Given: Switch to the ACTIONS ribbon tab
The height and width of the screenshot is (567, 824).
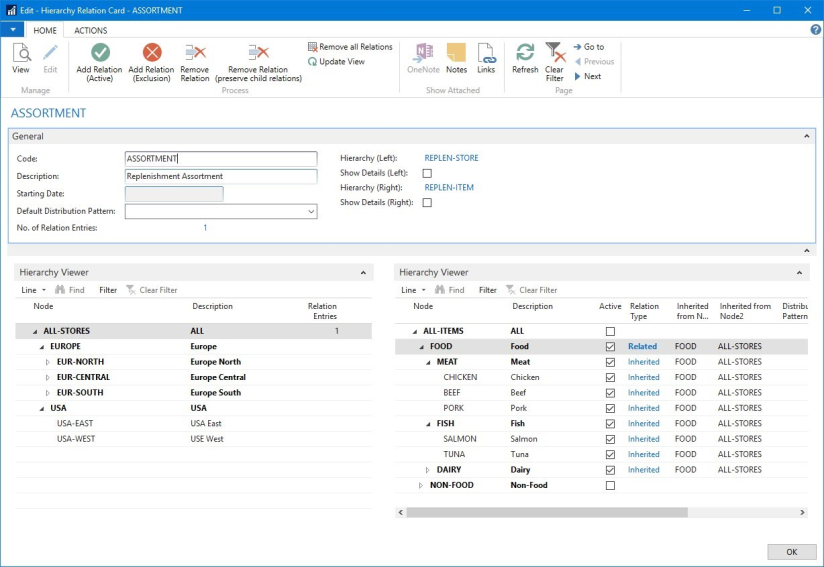Looking at the screenshot, I should coord(91,30).
